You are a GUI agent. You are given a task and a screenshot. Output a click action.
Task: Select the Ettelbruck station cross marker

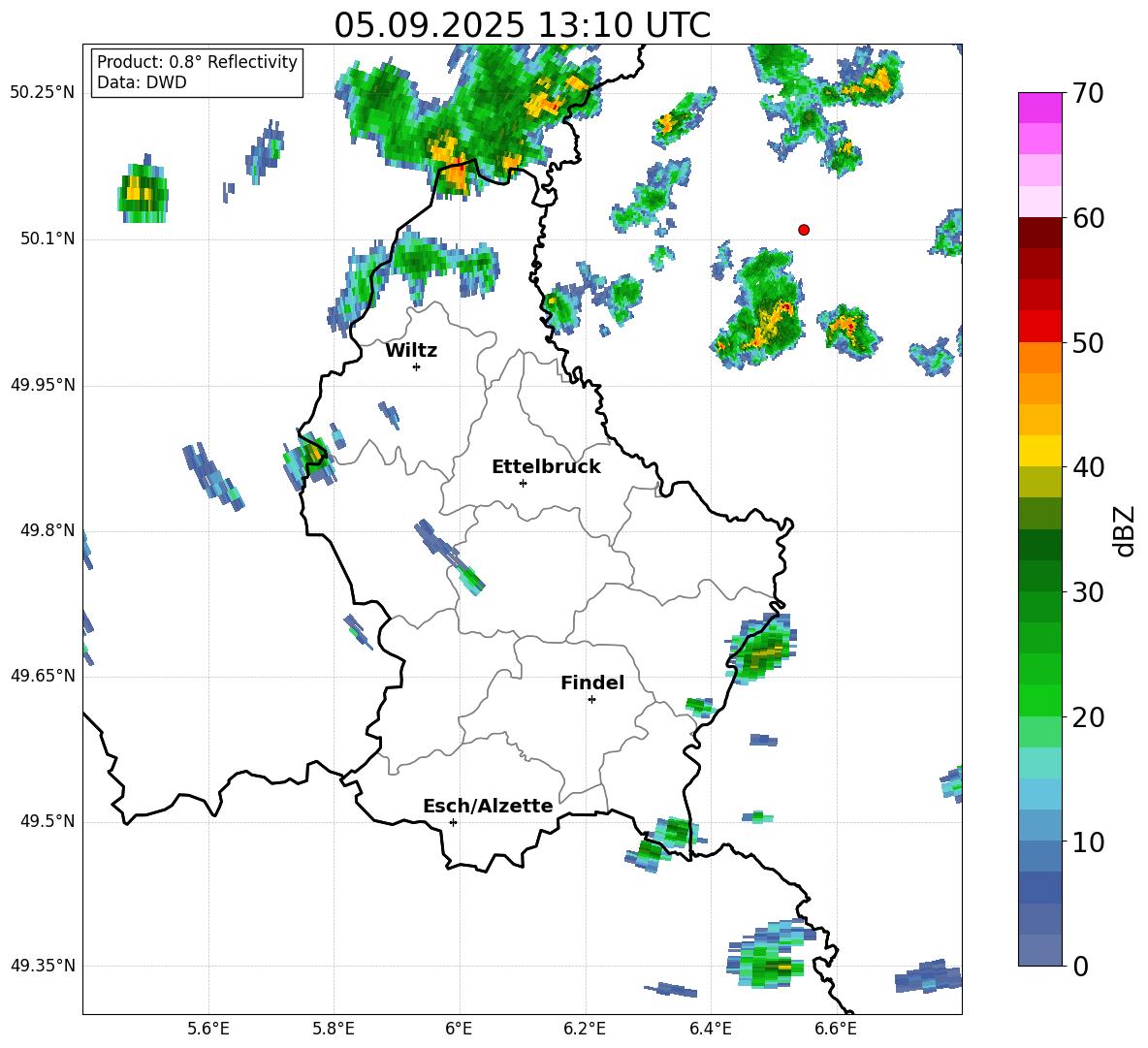coord(523,483)
